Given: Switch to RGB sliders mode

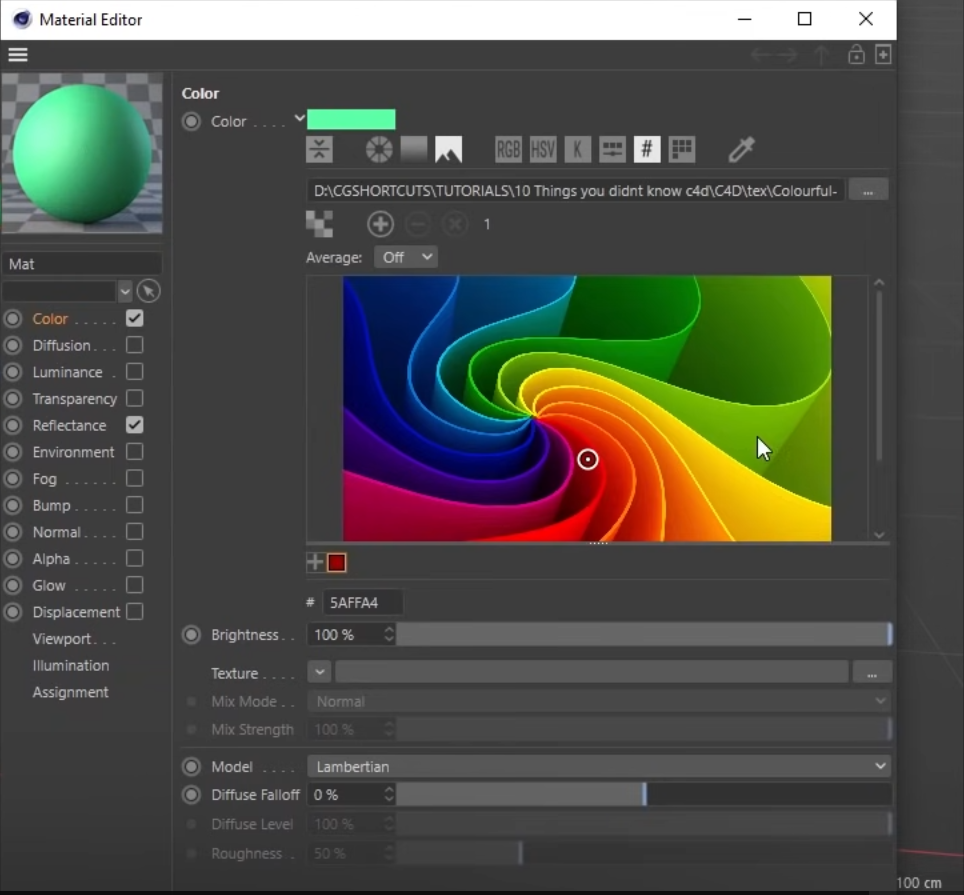Looking at the screenshot, I should coord(508,150).
